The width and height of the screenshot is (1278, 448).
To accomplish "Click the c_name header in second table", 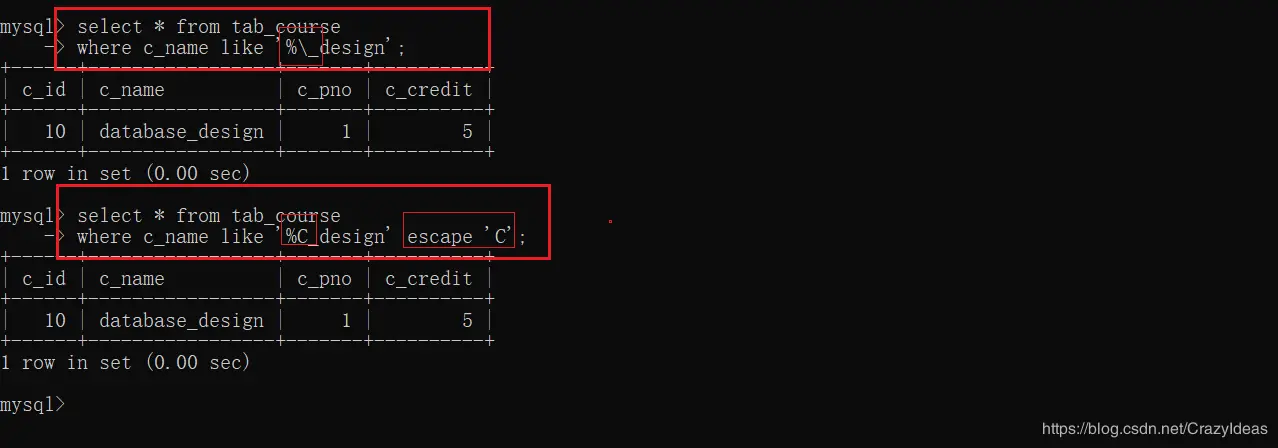I will coord(132,279).
